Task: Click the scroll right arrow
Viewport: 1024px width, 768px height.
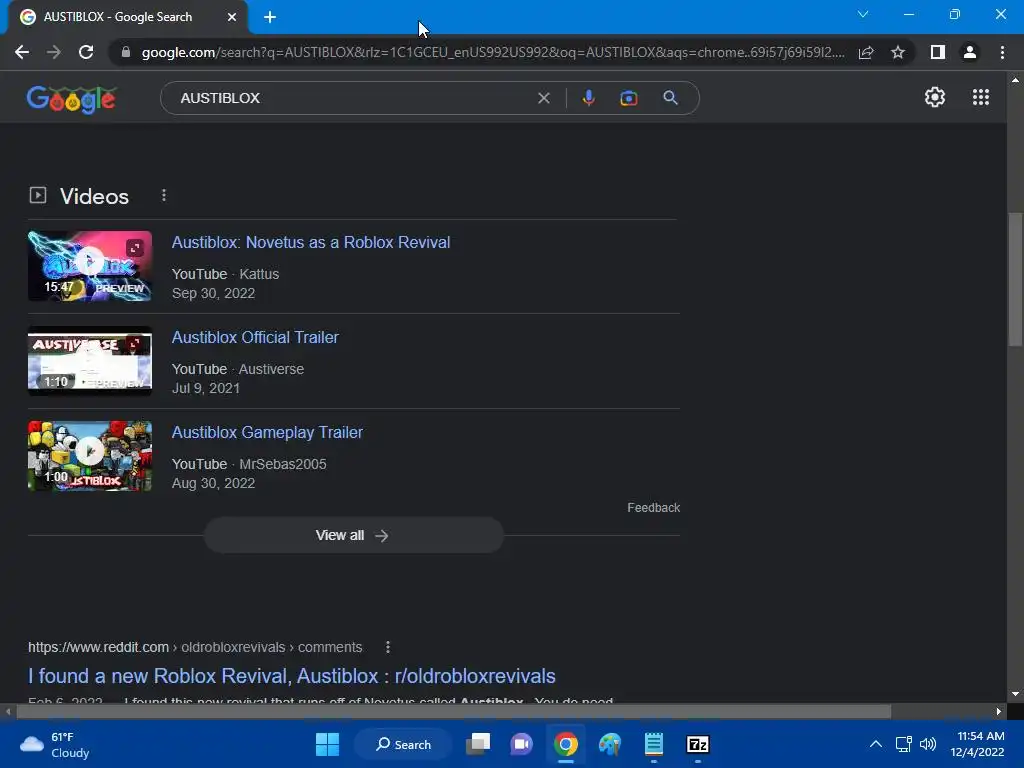Action: point(999,711)
